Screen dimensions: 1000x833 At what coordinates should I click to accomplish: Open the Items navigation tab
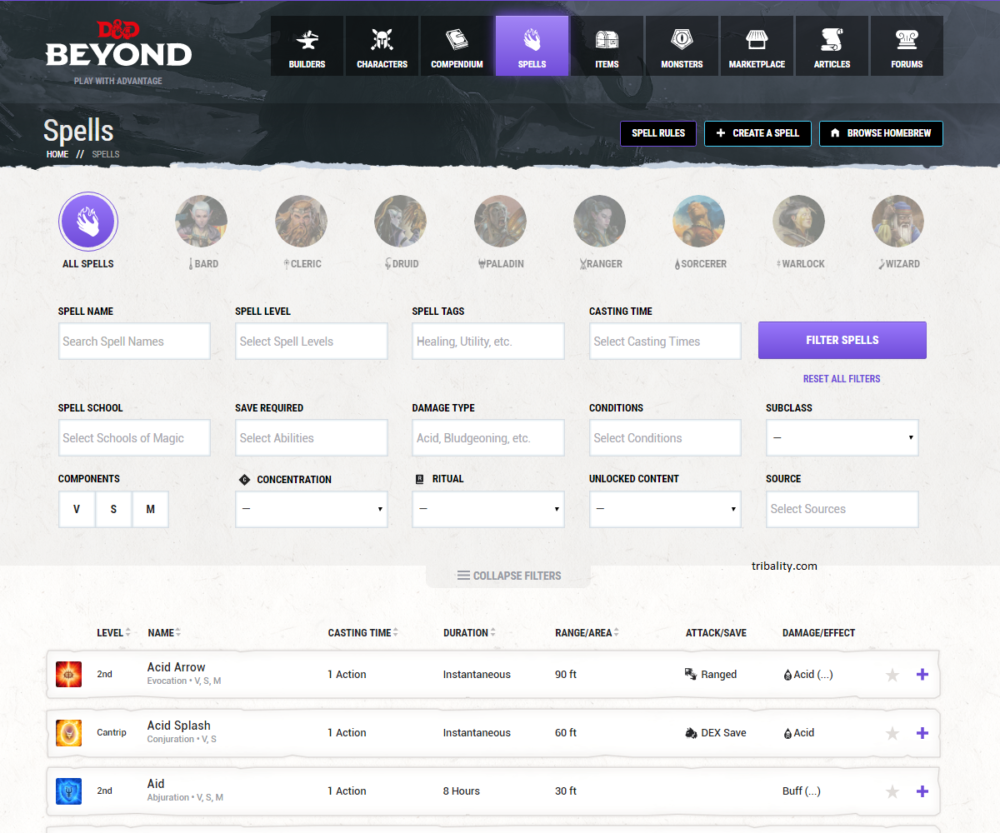pyautogui.click(x=607, y=46)
